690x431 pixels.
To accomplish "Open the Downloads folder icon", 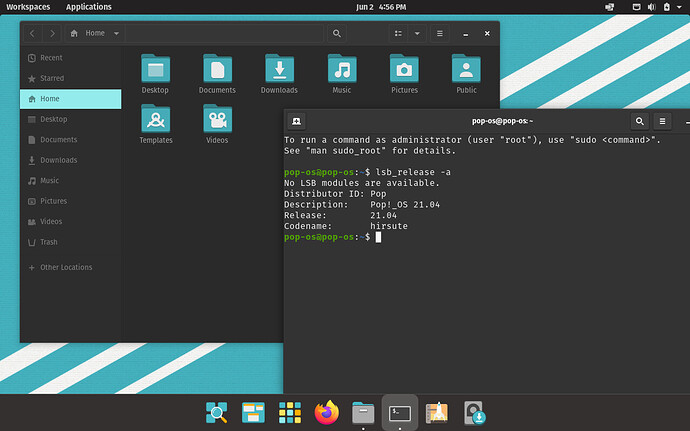I will pos(279,69).
